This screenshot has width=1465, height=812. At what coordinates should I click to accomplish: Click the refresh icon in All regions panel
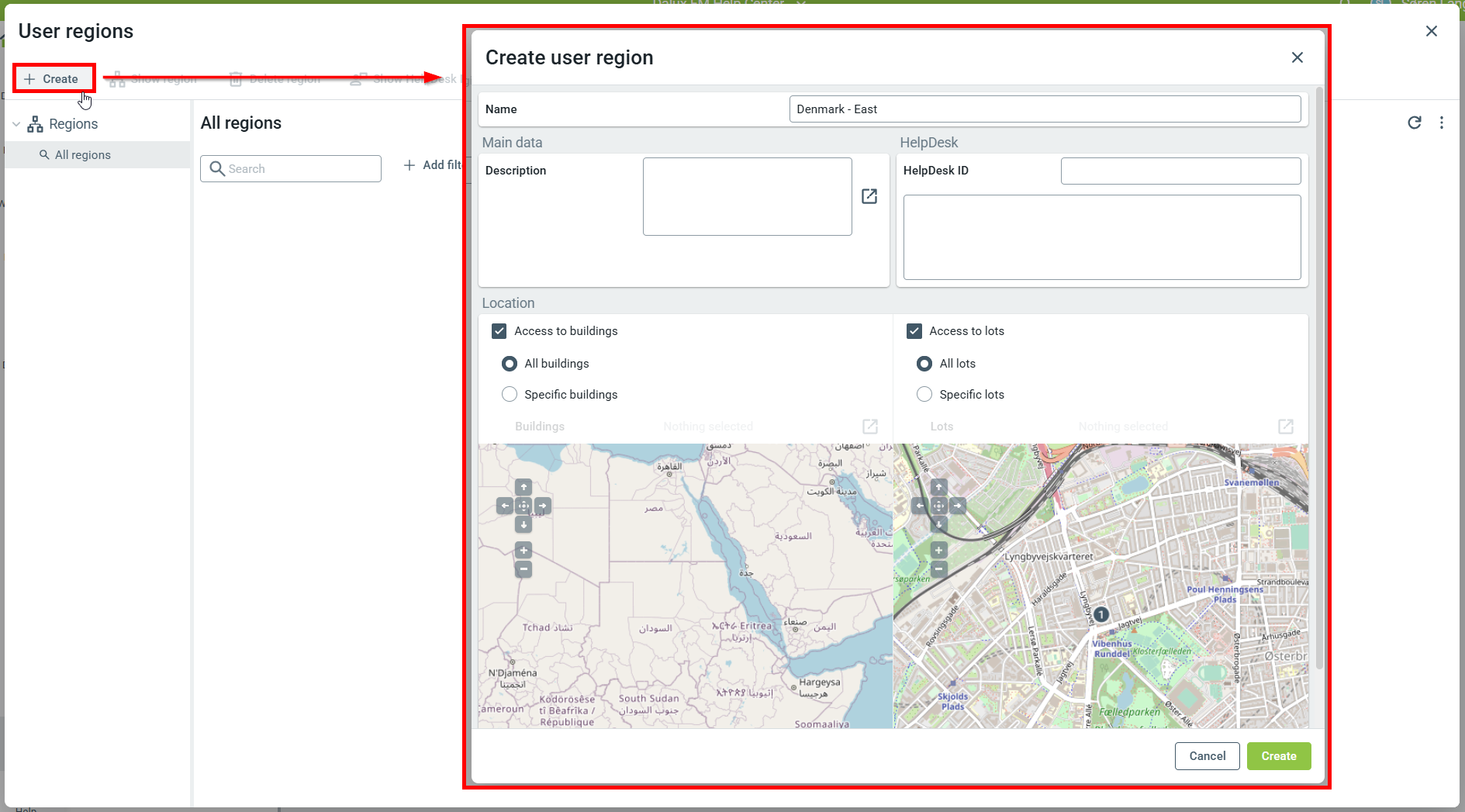(x=1414, y=123)
